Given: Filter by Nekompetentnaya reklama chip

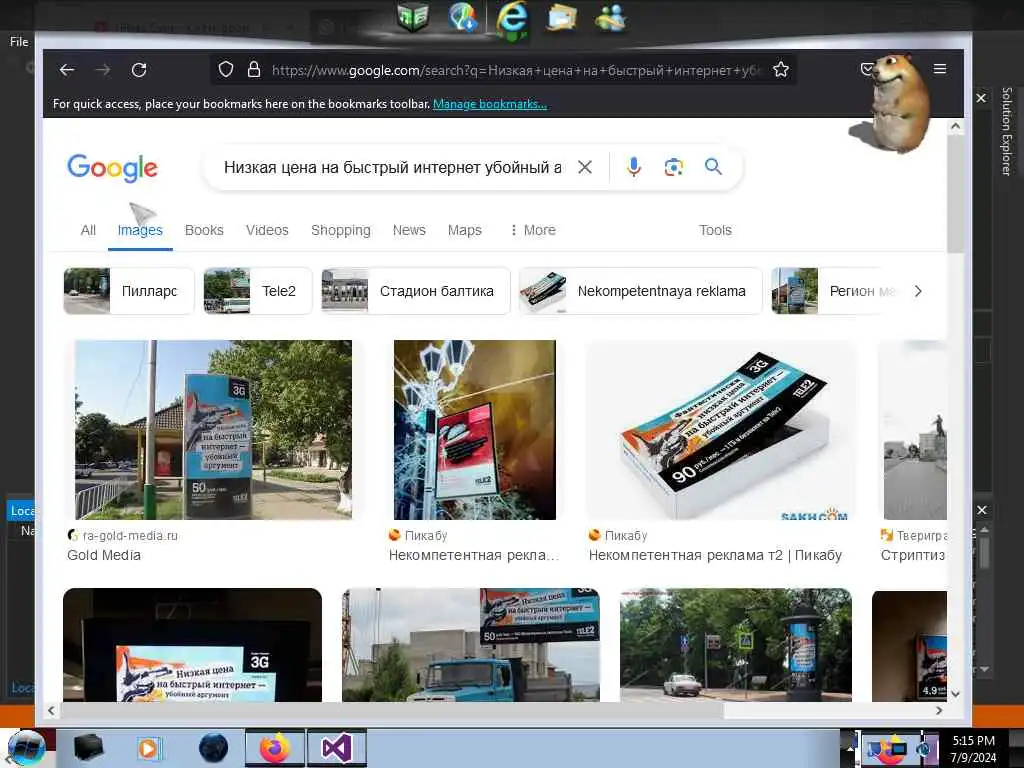Looking at the screenshot, I should [640, 291].
